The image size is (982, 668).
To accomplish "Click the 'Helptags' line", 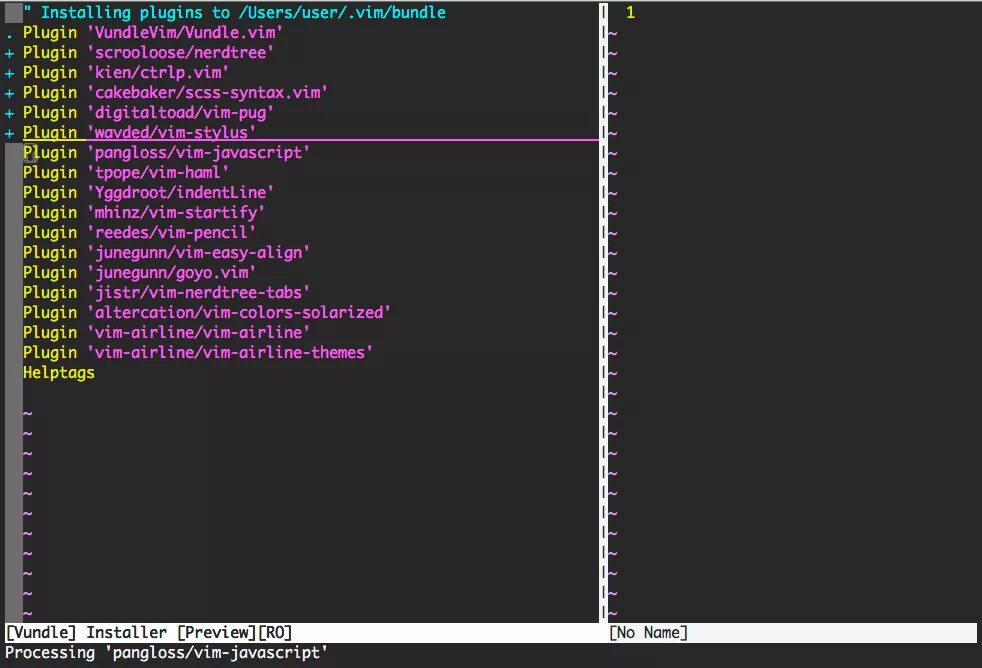I will click(x=59, y=373).
